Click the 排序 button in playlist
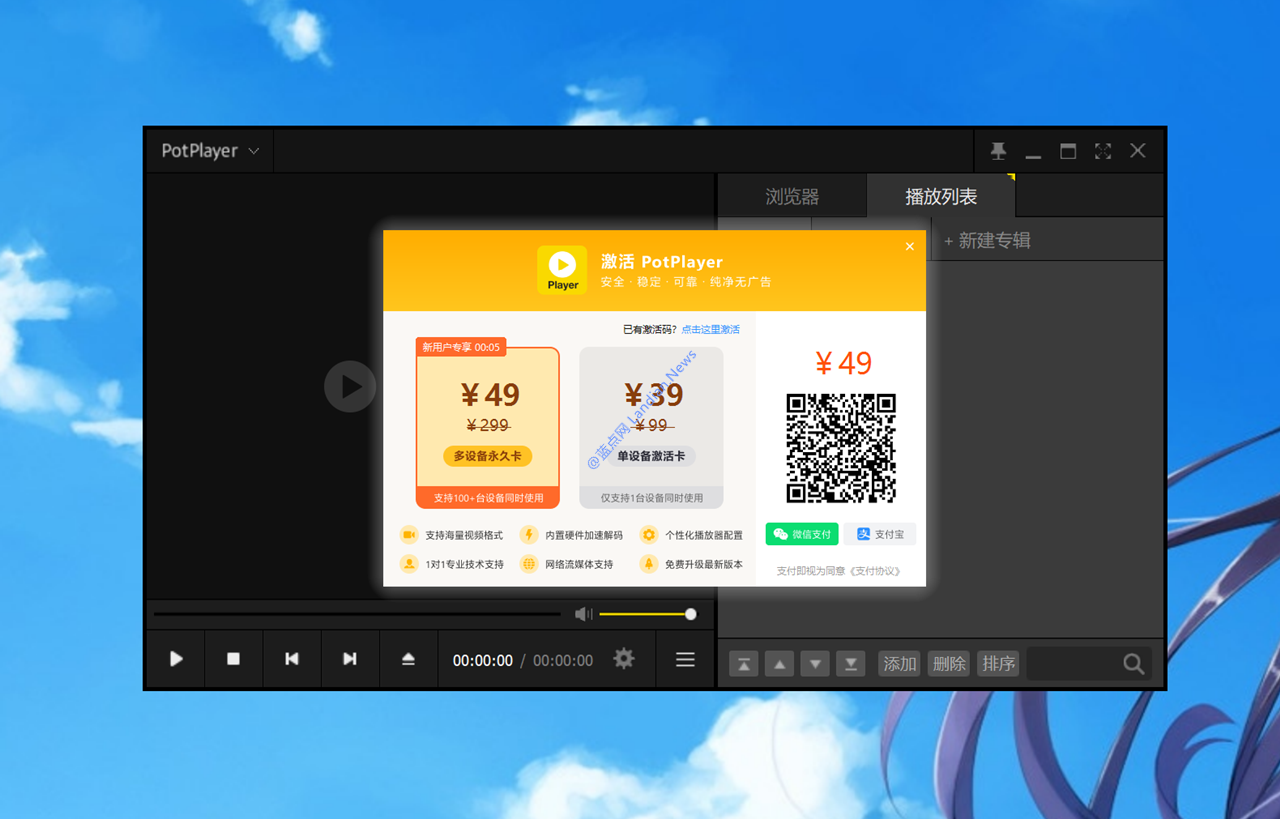This screenshot has height=819, width=1280. tap(998, 664)
